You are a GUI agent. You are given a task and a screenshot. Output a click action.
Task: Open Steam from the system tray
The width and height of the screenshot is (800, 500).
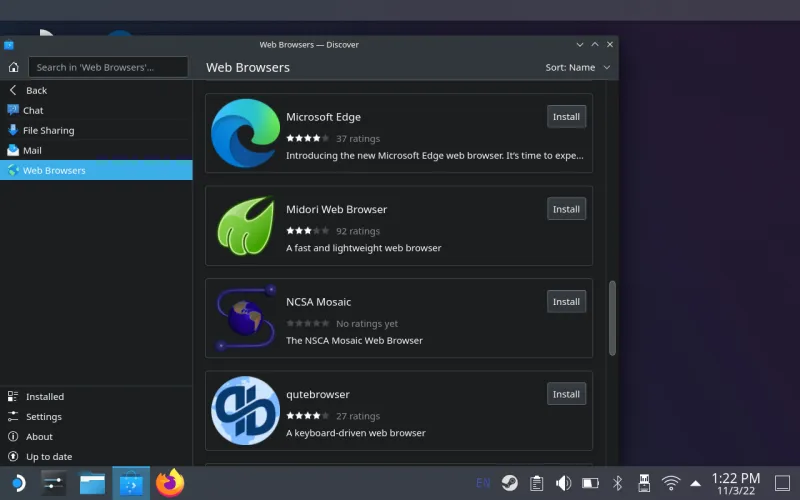coord(510,483)
